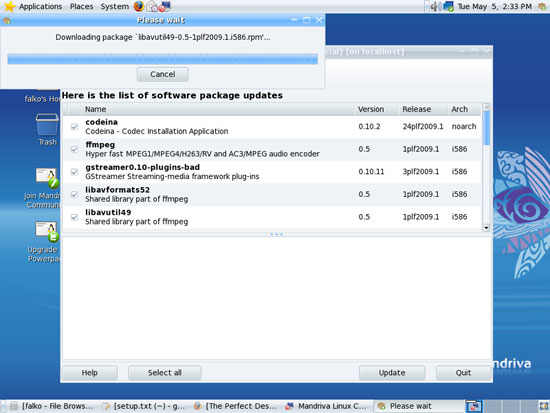Open the Trash desktop icon
Viewport: 550px width, 413px height.
(47, 129)
